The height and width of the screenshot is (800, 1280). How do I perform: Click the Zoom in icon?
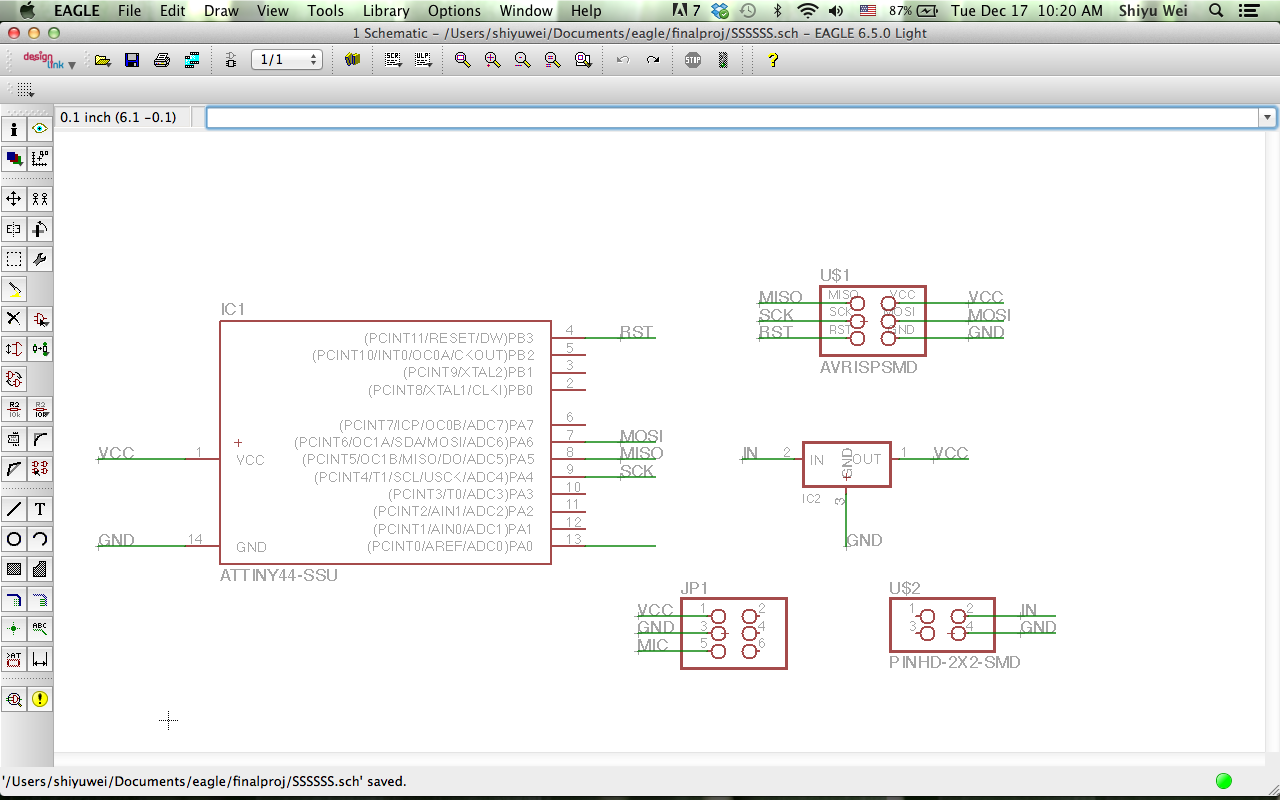[x=492, y=60]
